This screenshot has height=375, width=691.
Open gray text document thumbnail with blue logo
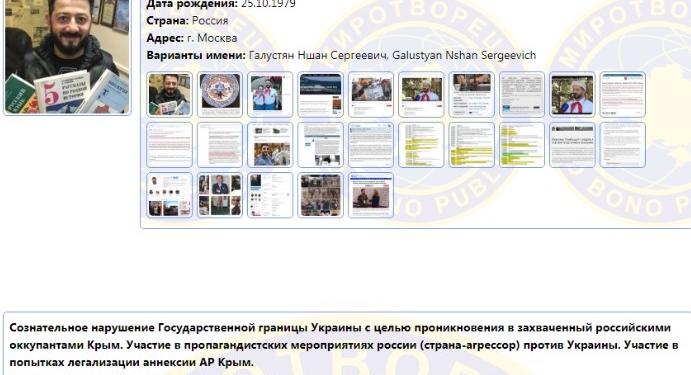[522, 94]
